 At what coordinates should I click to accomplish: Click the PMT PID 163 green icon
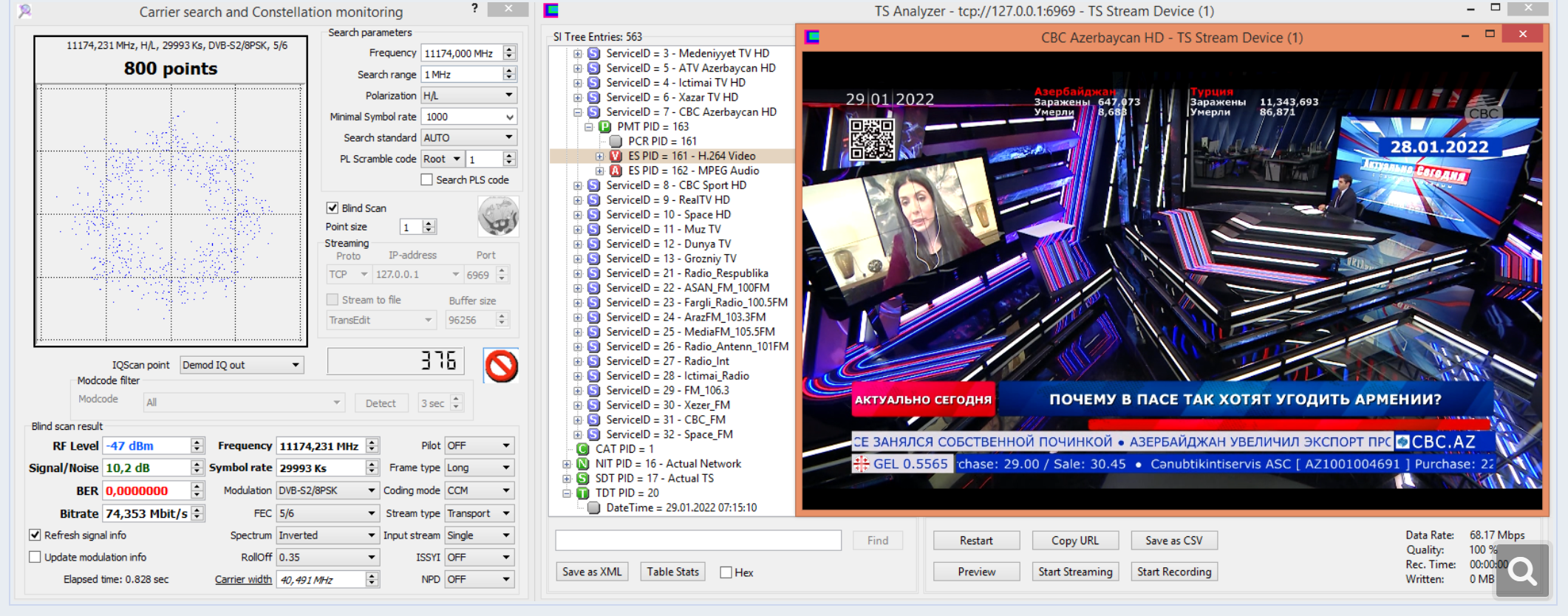tap(604, 126)
